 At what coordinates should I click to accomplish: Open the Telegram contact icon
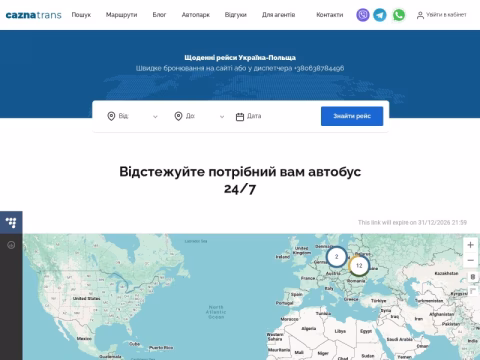(380, 15)
